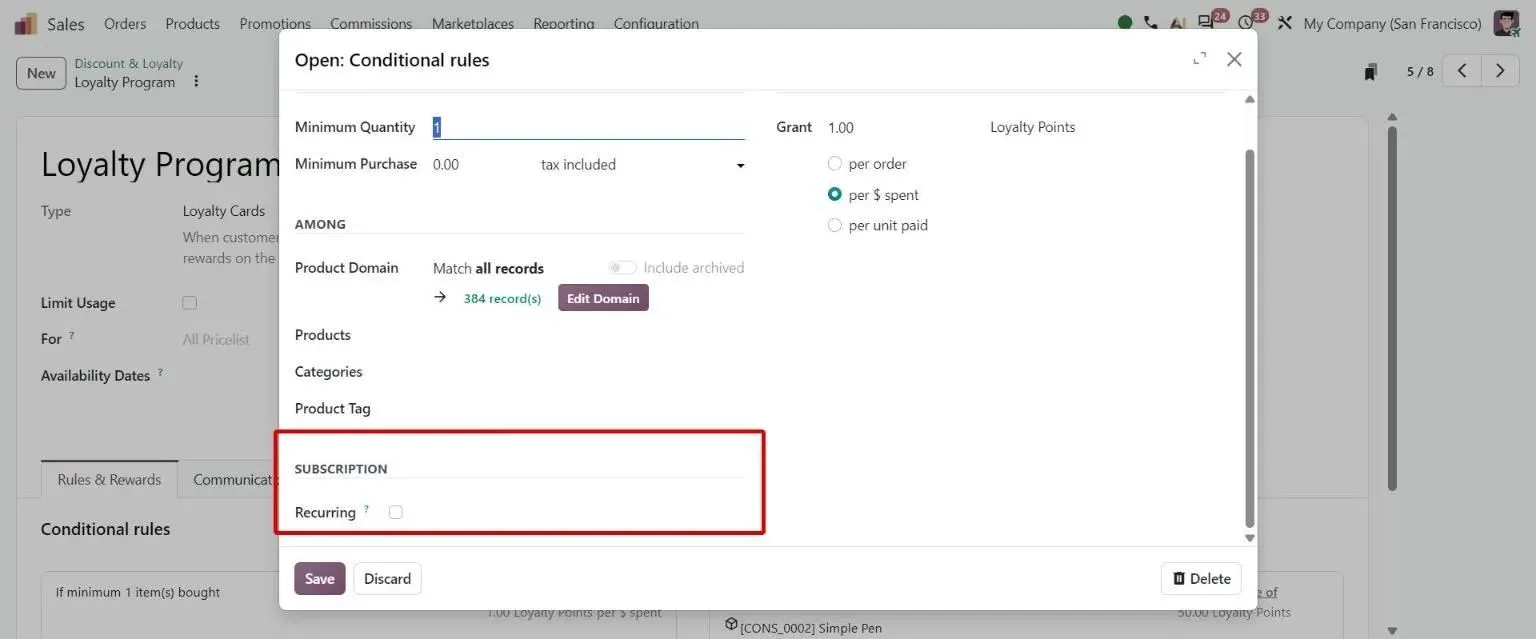Screen dimensions: 1536x639
Task: Open the Loyalty Program actions kebab menu
Action: tap(196, 82)
